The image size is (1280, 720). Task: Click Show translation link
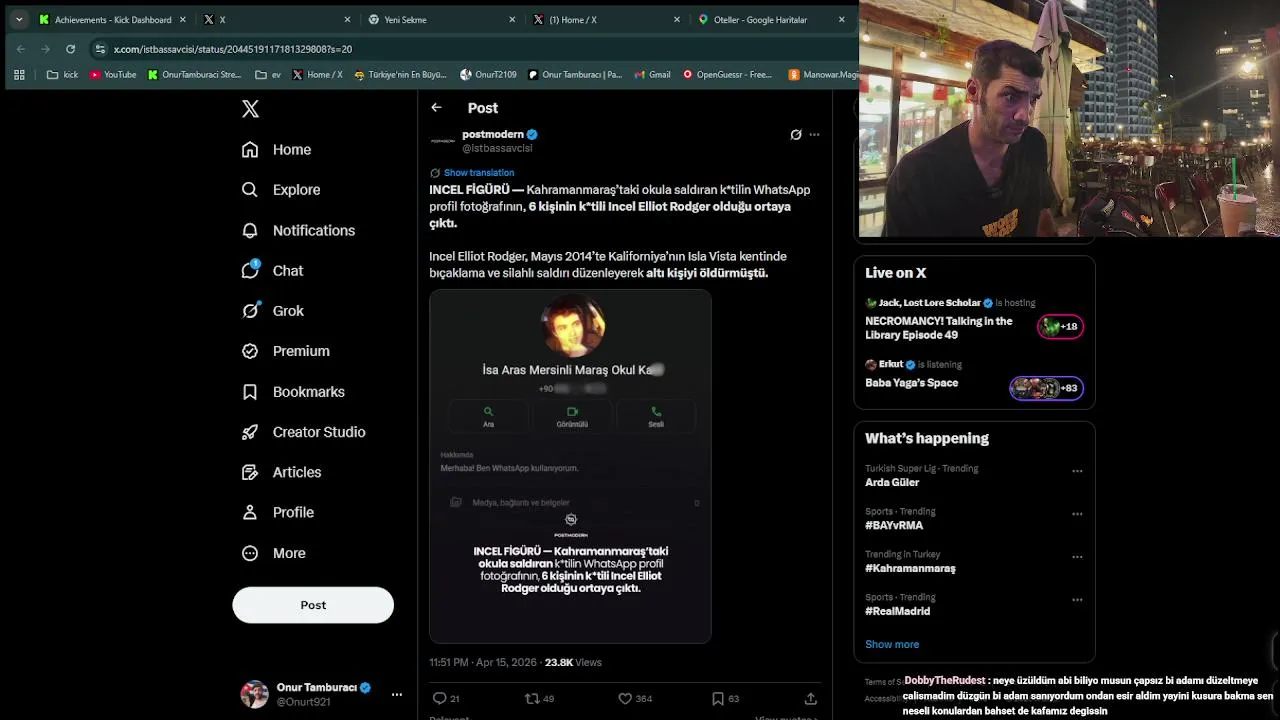(x=479, y=173)
